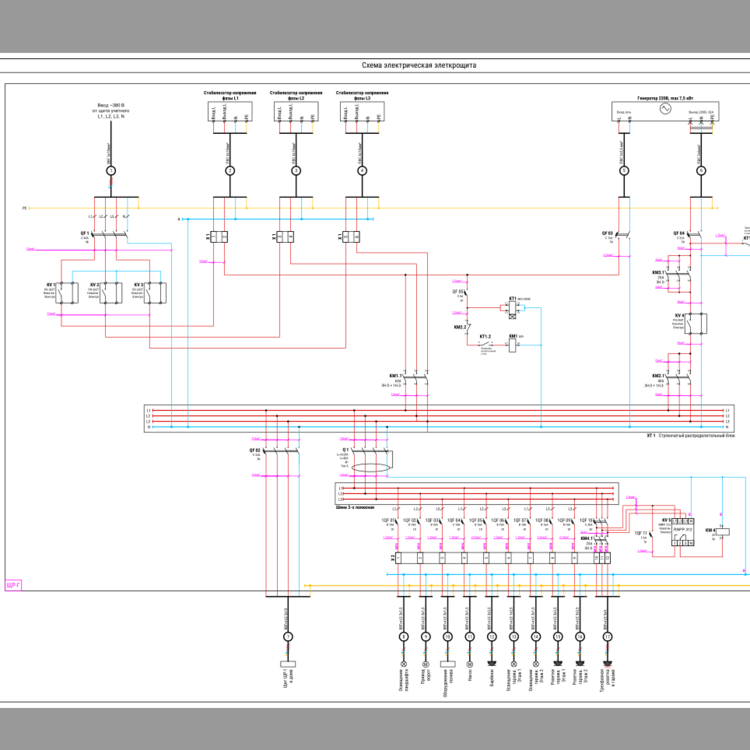750x750 pixels.
Task: Click the stabilizer L2 phase box
Action: pos(296,111)
